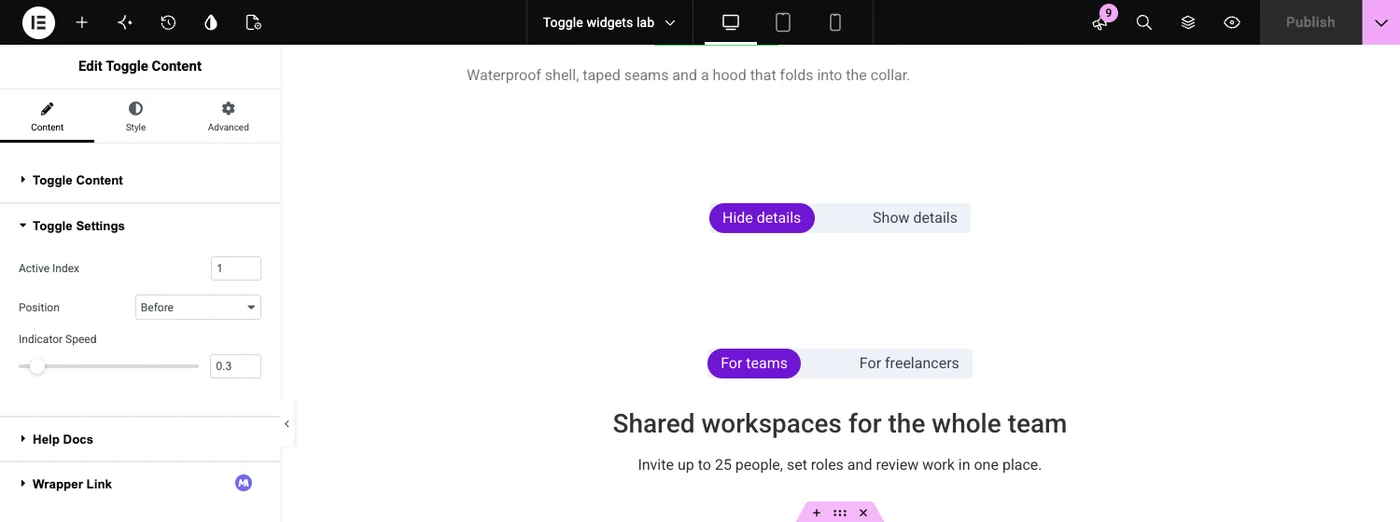Click the add section plus handle

pos(816,513)
